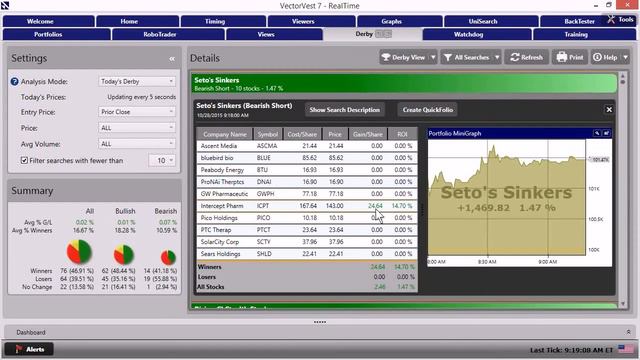Open Alerts with the red flag
Image resolution: width=640 pixels, height=360 pixels.
click(x=29, y=349)
